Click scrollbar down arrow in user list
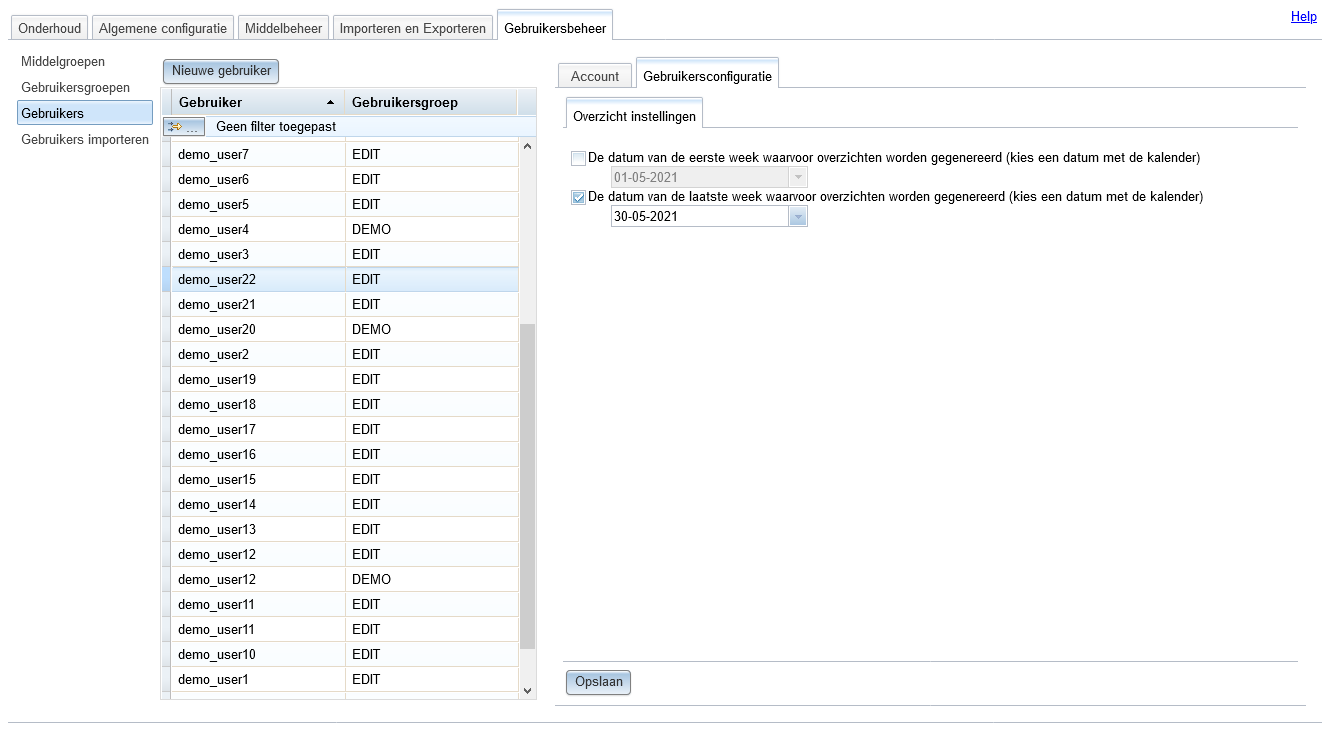Screen dimensions: 1330x731 [528, 690]
